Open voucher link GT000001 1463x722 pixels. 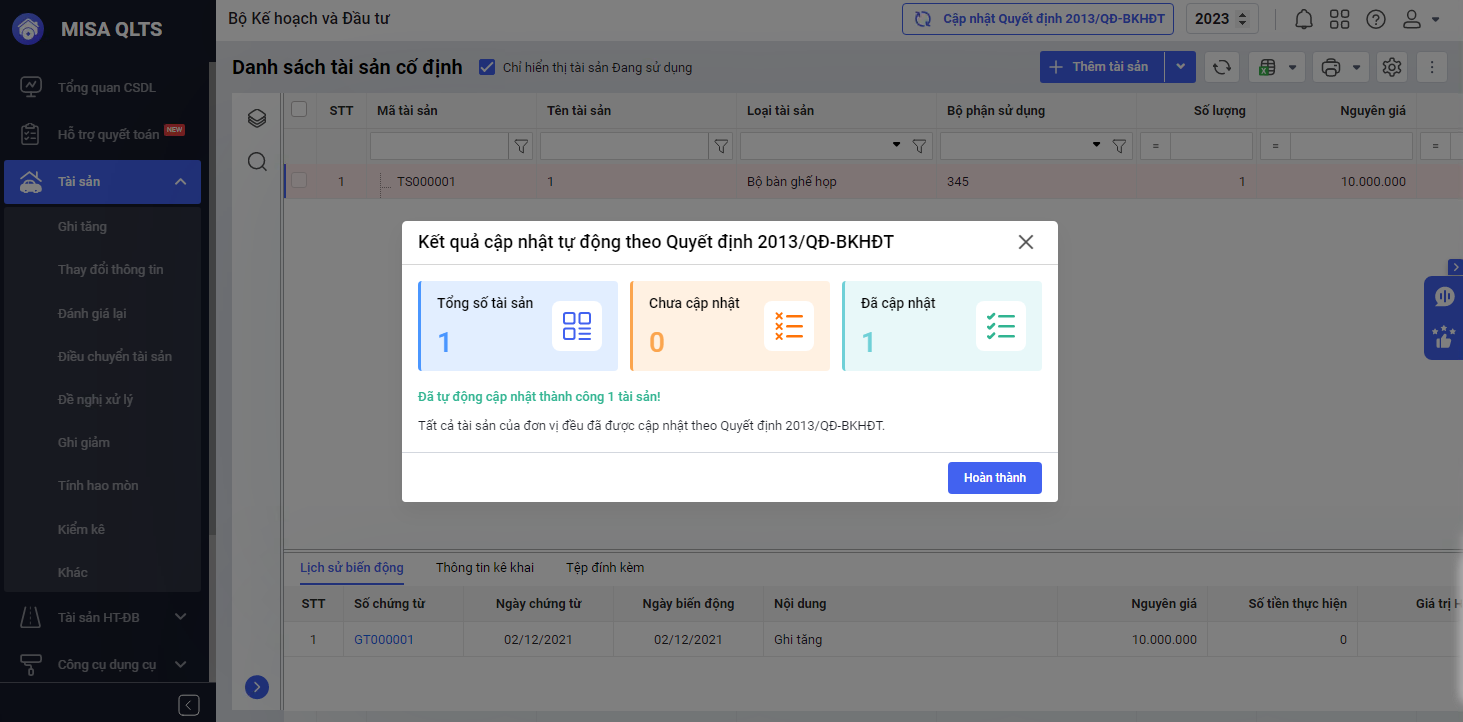click(383, 639)
